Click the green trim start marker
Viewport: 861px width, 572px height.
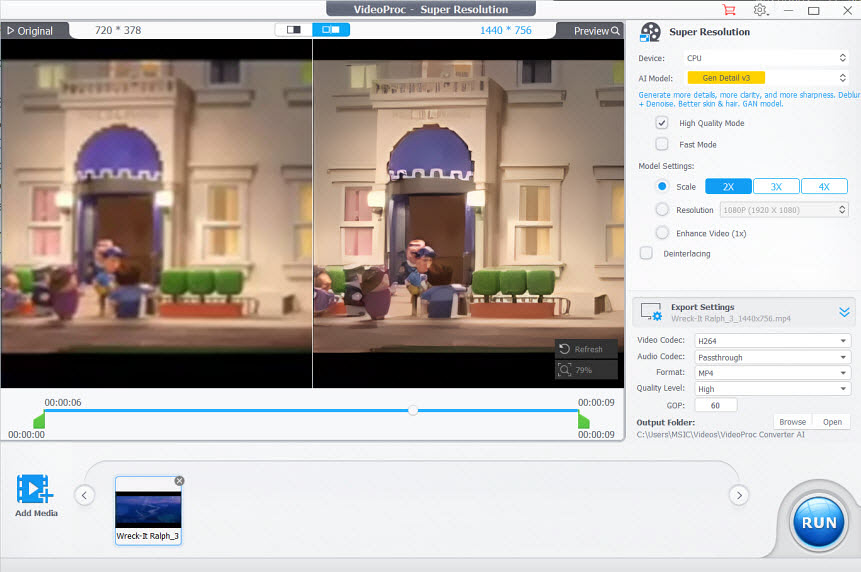[x=39, y=420]
